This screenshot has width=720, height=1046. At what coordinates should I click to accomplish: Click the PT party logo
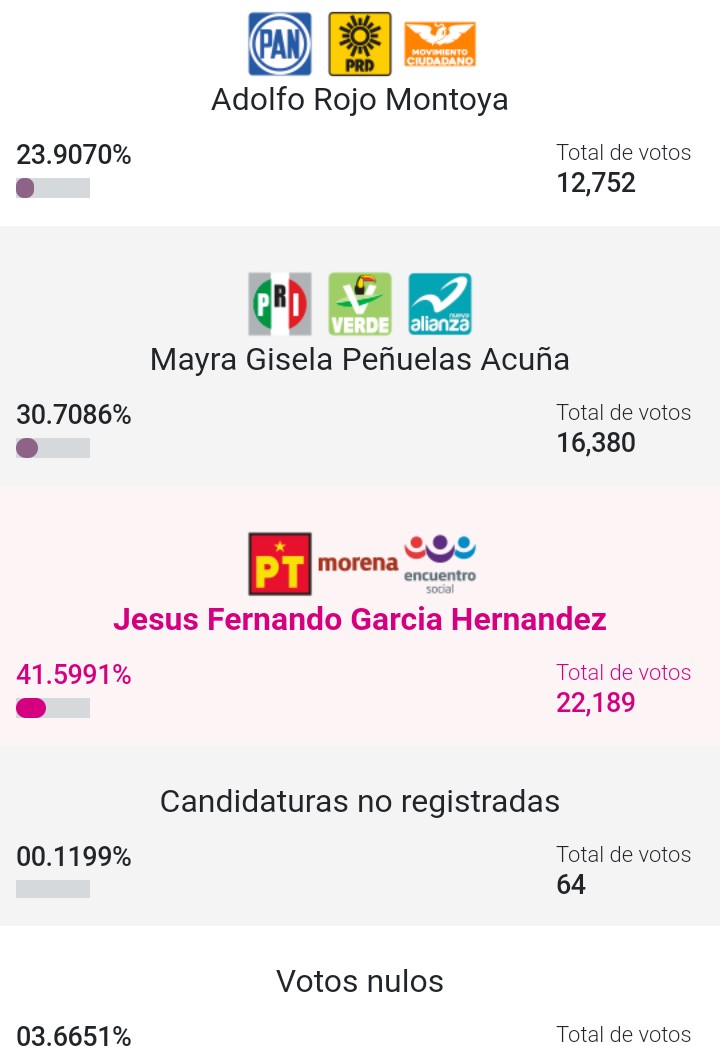point(280,564)
